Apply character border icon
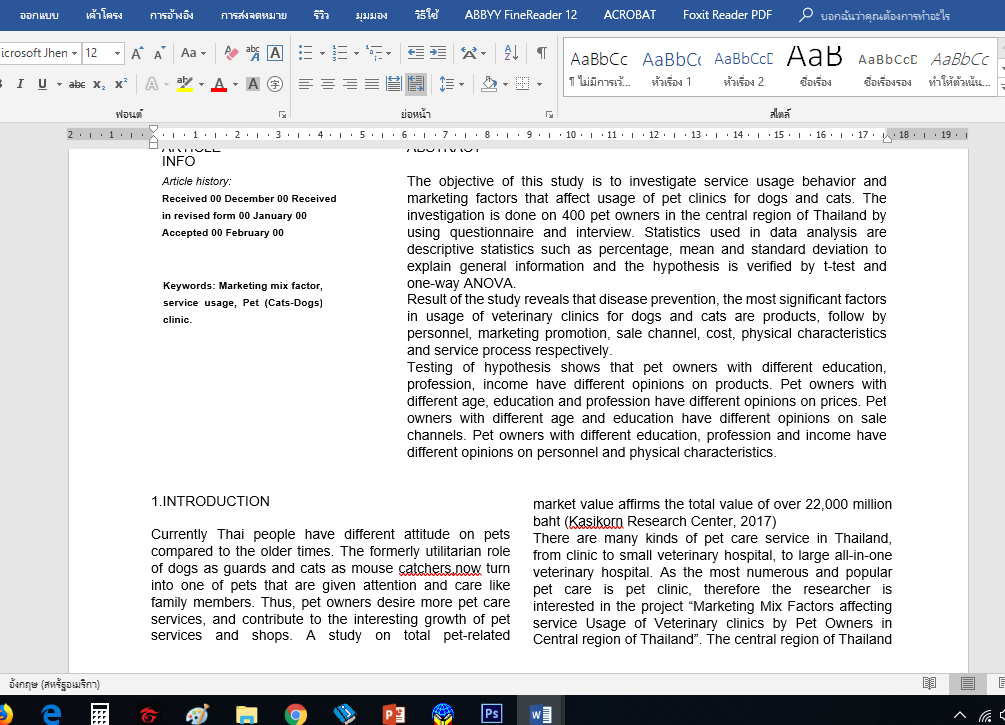 [275, 53]
